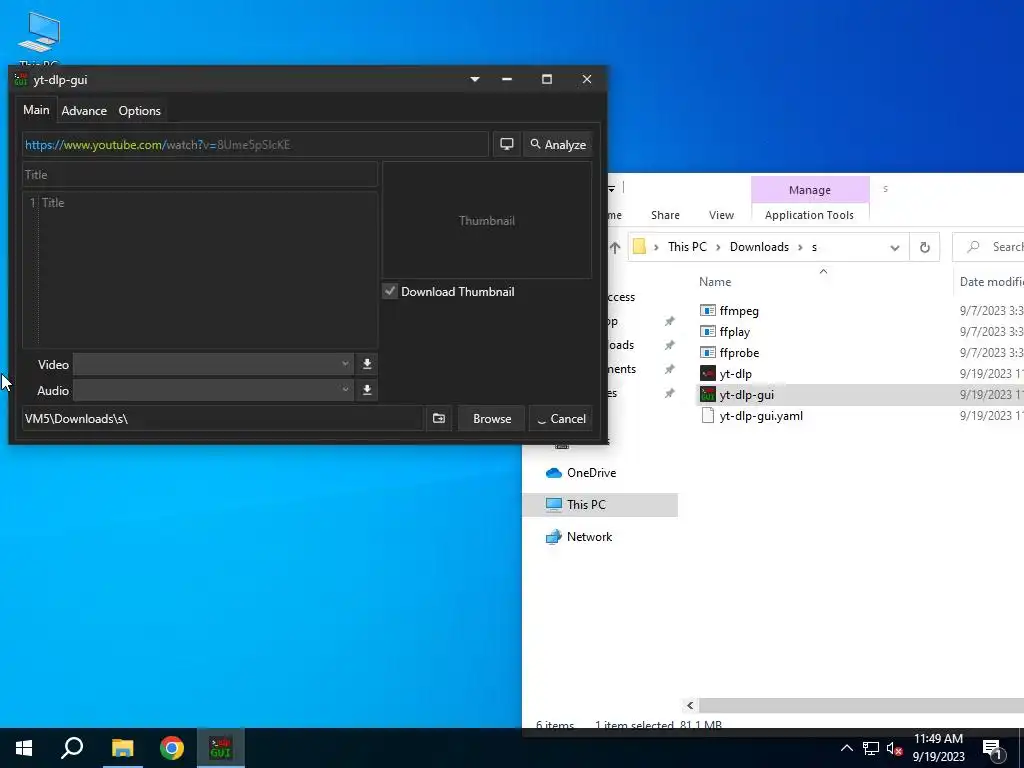1024x768 pixels.
Task: Uncheck the Download Thumbnail checkbox
Action: tap(390, 291)
